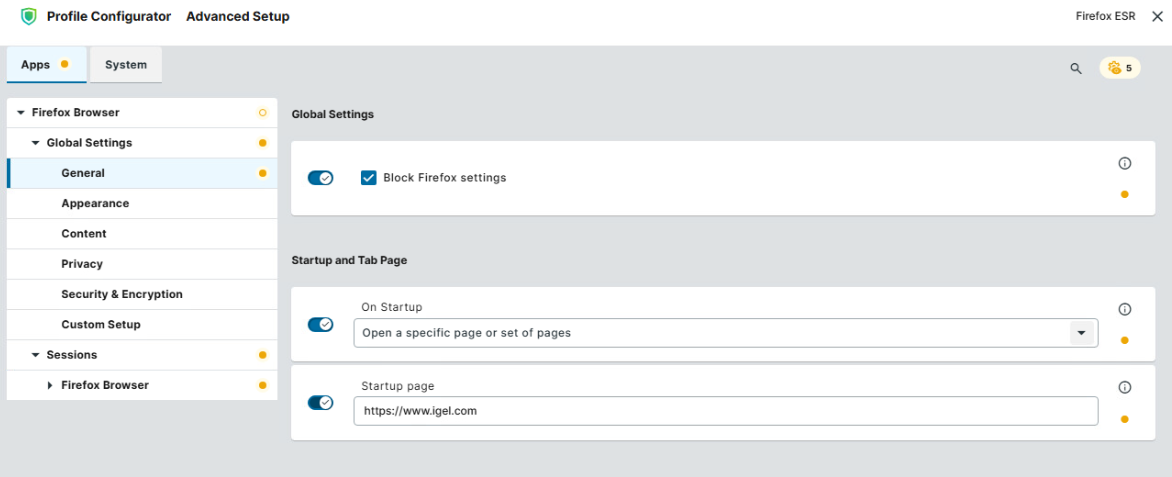Click the Firefox ESR label

(1106, 16)
